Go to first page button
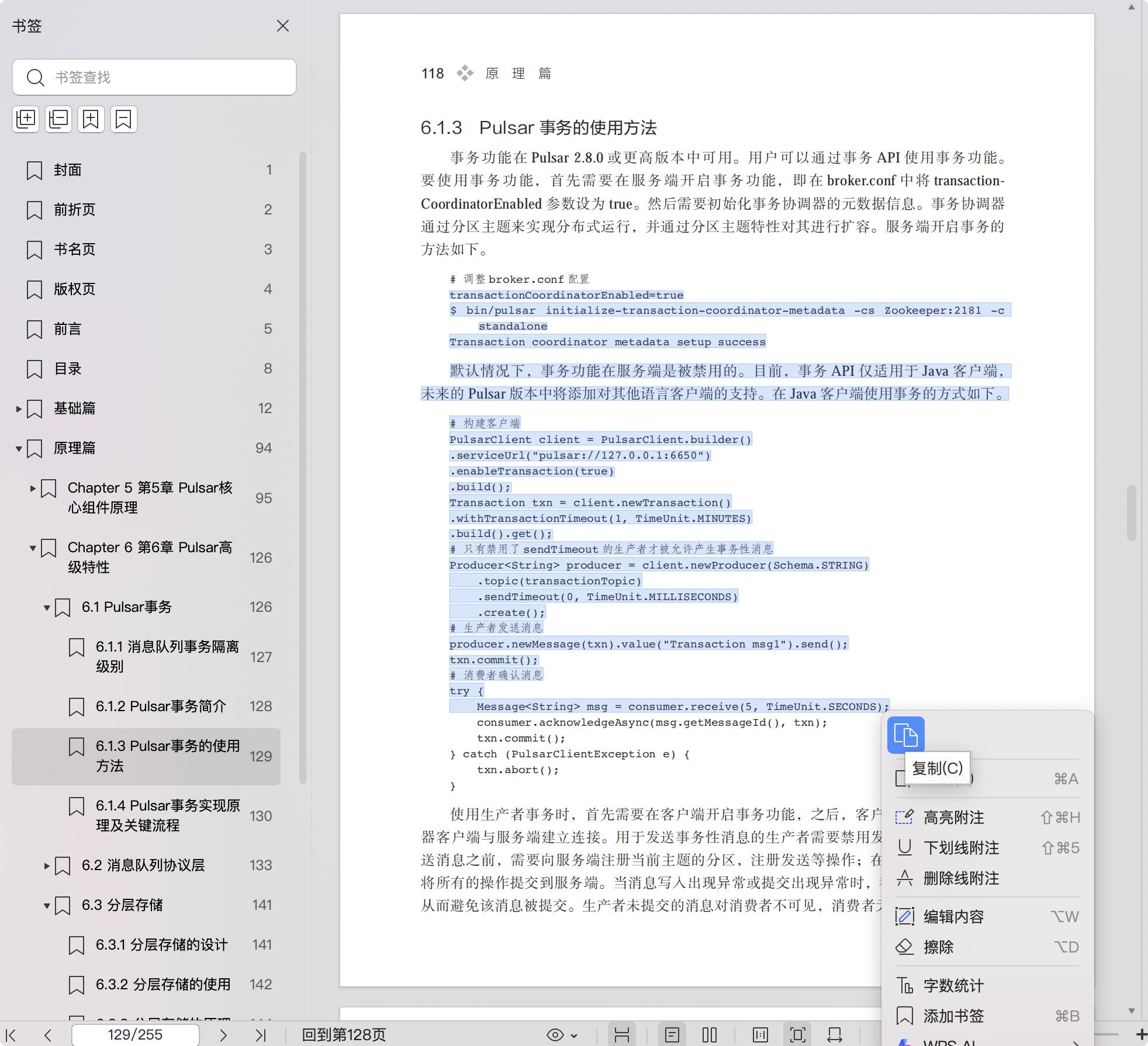 (11, 1035)
